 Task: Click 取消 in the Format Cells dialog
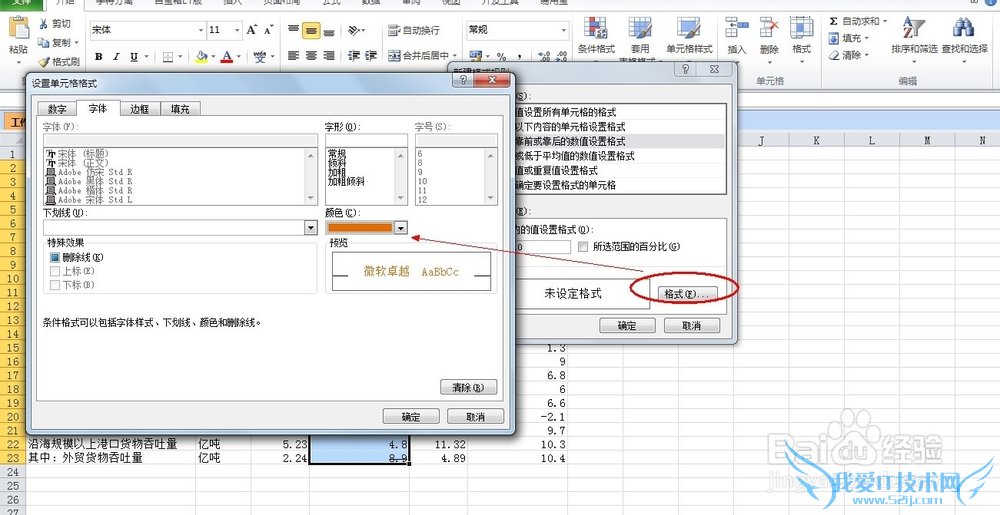coord(475,417)
